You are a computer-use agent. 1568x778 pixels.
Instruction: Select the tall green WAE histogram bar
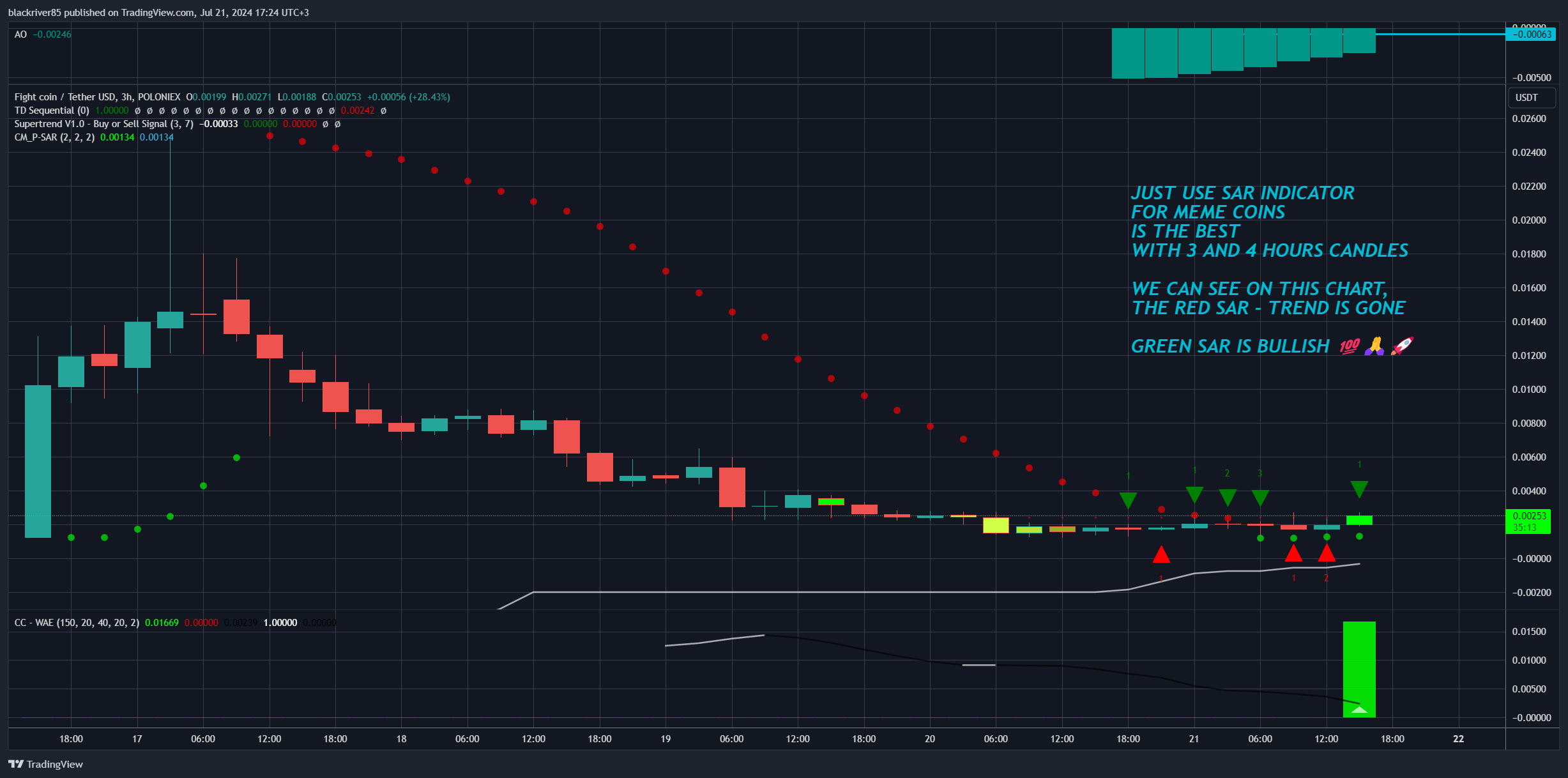1359,669
